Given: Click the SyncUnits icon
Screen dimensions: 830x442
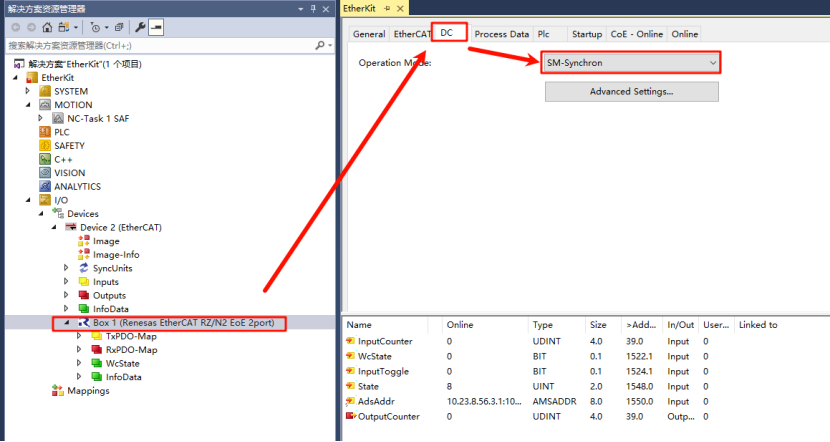Looking at the screenshot, I should coord(84,268).
